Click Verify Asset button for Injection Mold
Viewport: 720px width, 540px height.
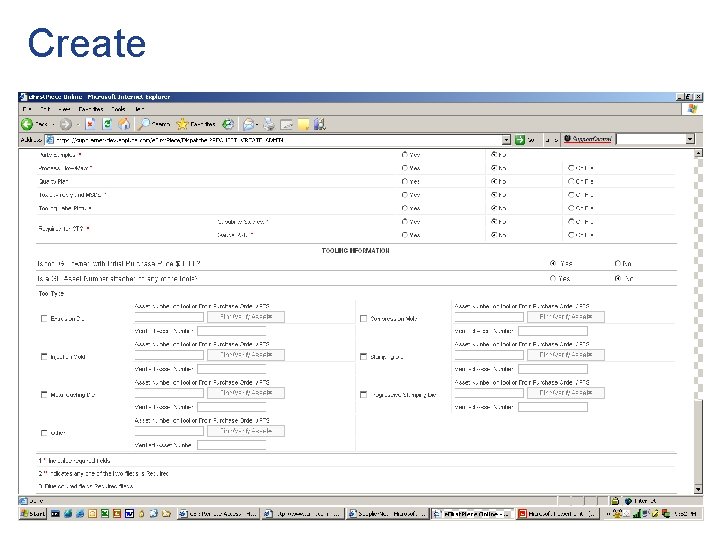point(246,355)
